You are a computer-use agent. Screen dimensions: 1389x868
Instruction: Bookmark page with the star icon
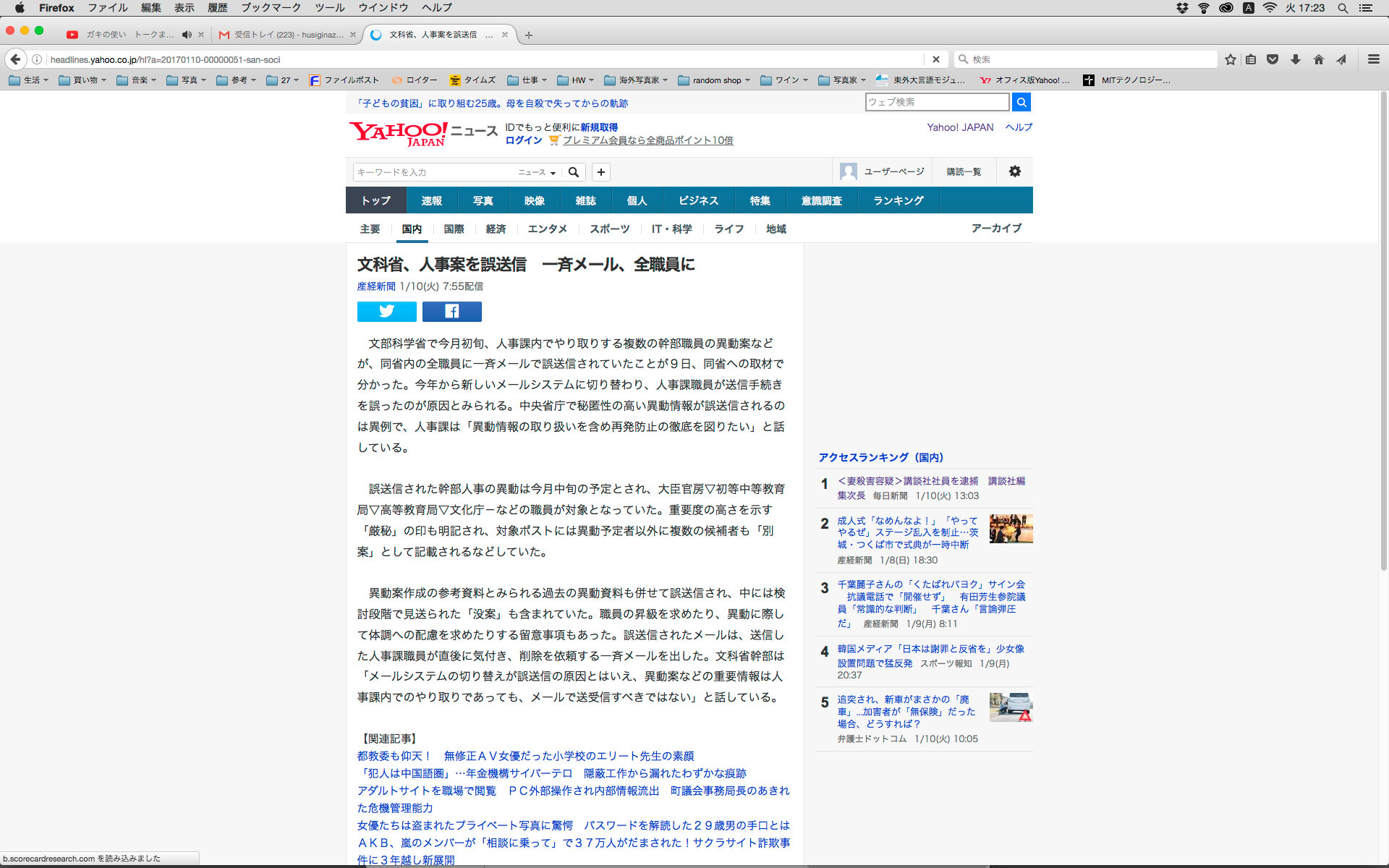pos(1230,59)
